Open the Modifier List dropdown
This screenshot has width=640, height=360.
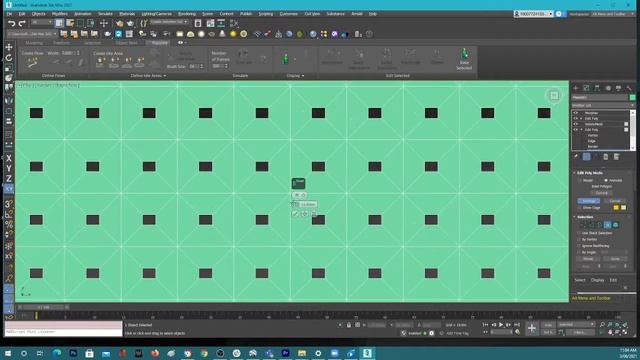pyautogui.click(x=602, y=105)
